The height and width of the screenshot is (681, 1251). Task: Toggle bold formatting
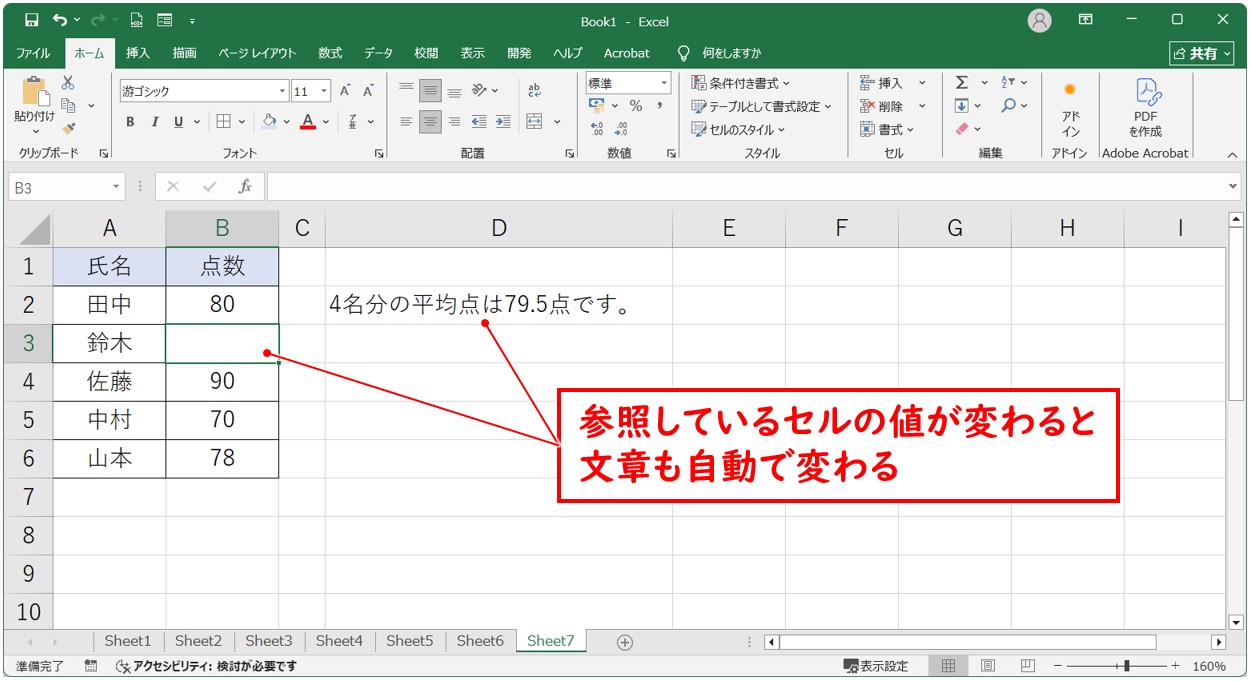[x=130, y=121]
